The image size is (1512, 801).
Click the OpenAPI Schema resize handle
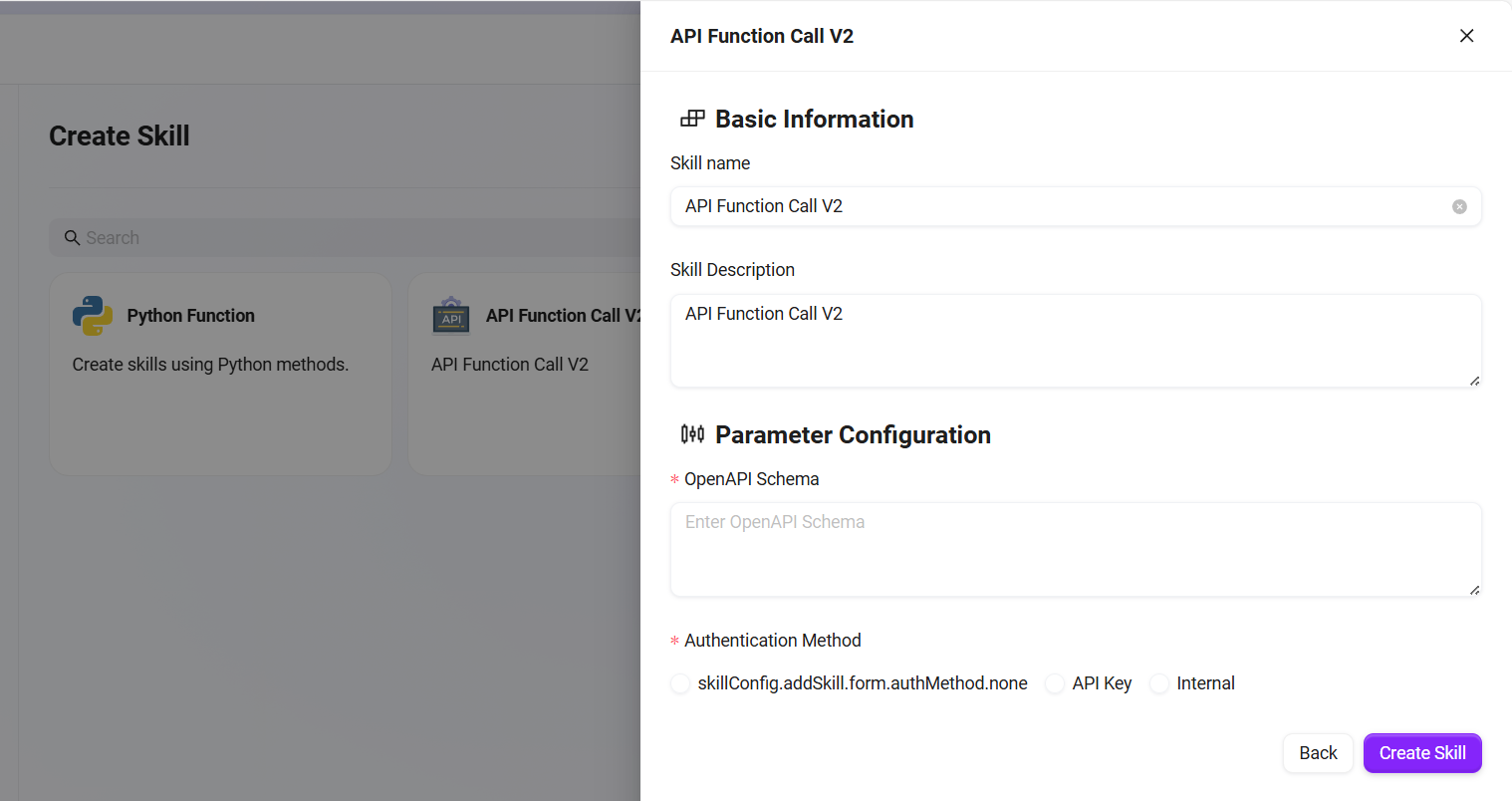(x=1474, y=590)
